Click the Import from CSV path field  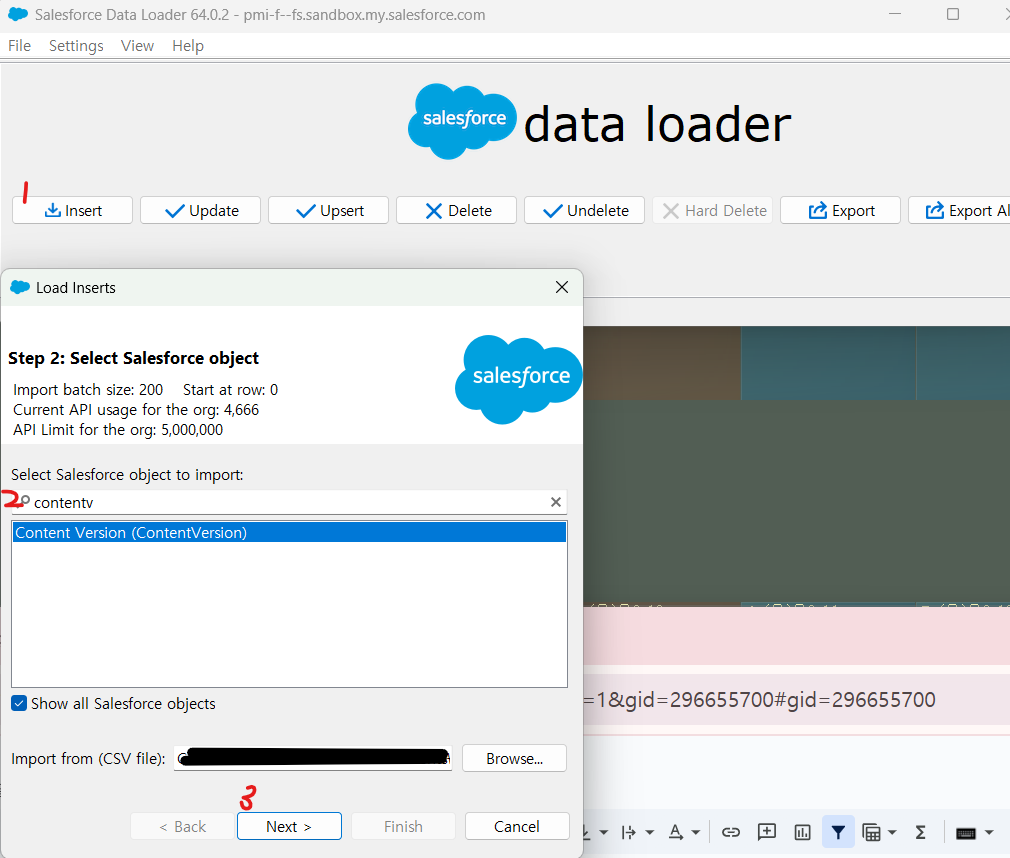click(312, 758)
